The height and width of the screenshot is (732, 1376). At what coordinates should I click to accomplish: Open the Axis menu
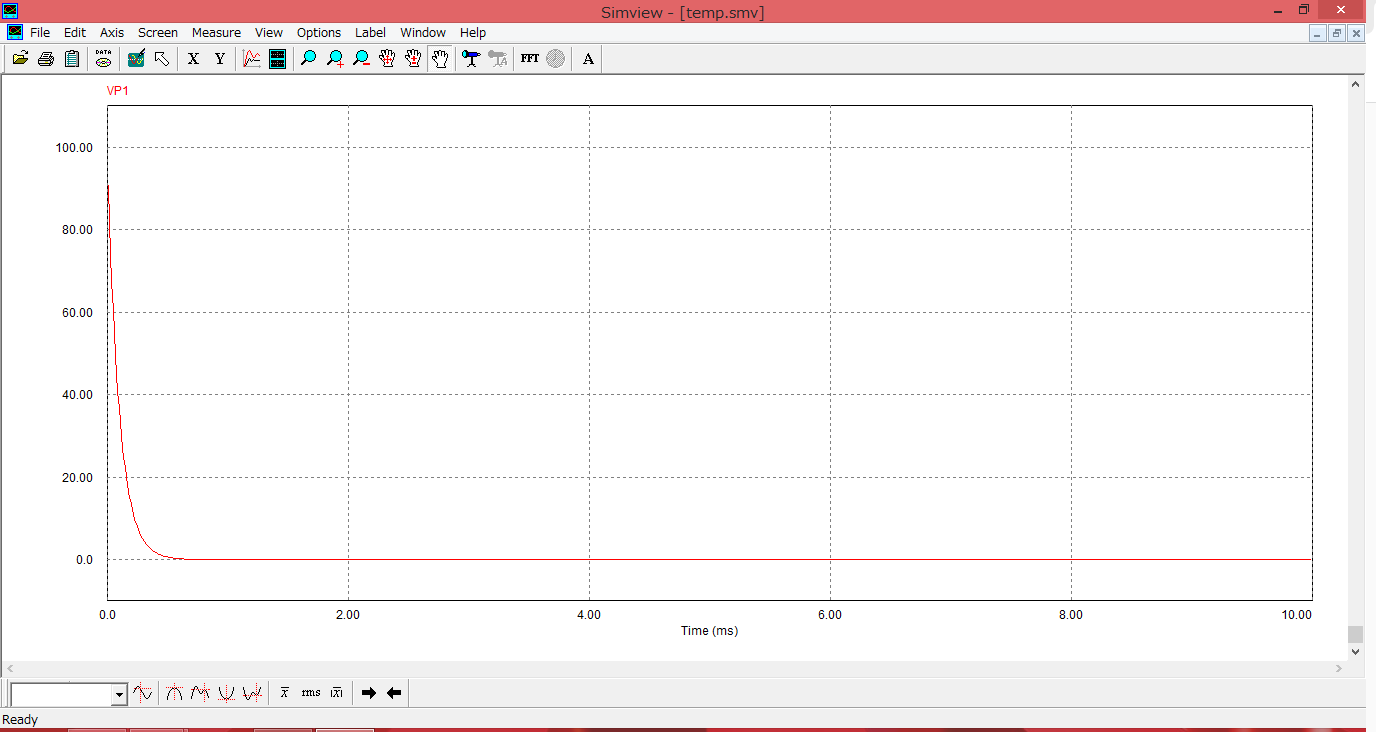tap(112, 33)
